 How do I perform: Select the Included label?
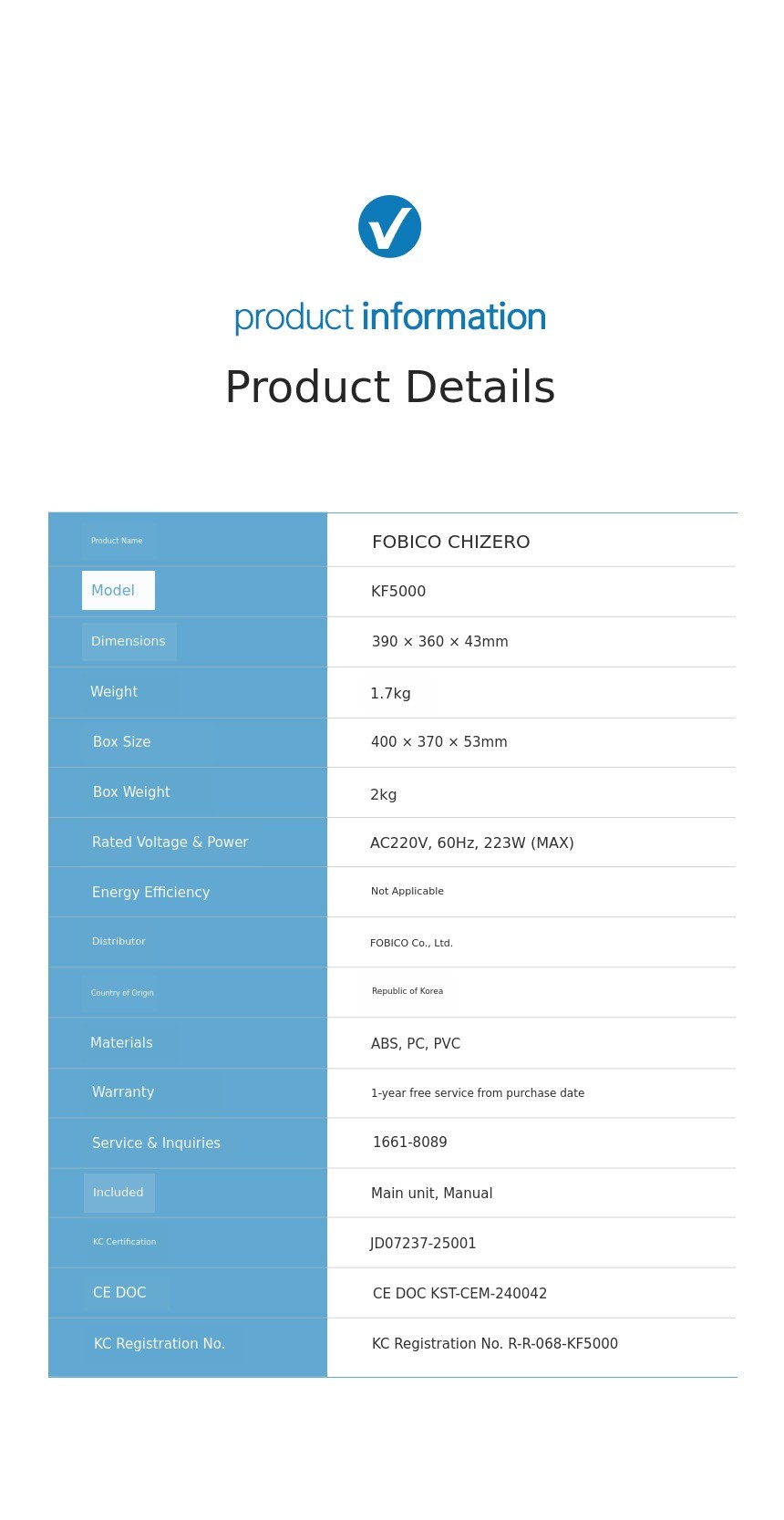click(119, 1193)
